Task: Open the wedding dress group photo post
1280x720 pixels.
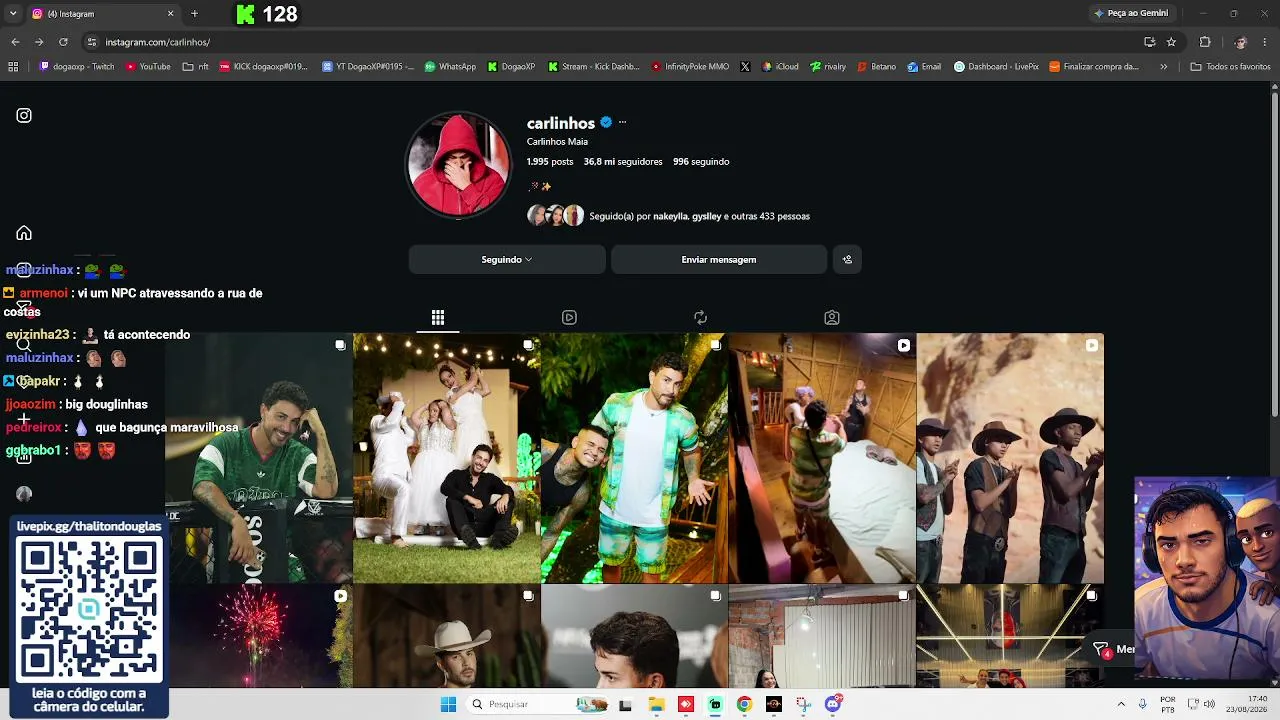Action: [x=446, y=458]
